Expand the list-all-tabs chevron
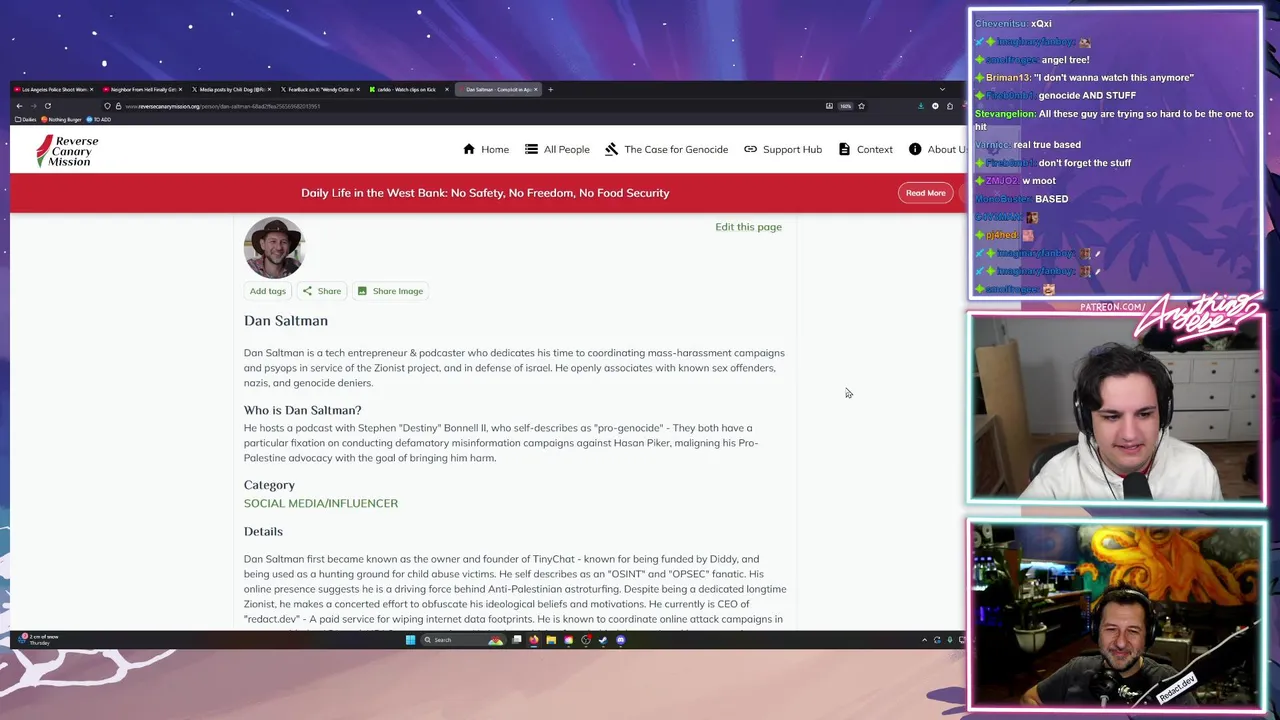The image size is (1280, 720). tap(942, 90)
